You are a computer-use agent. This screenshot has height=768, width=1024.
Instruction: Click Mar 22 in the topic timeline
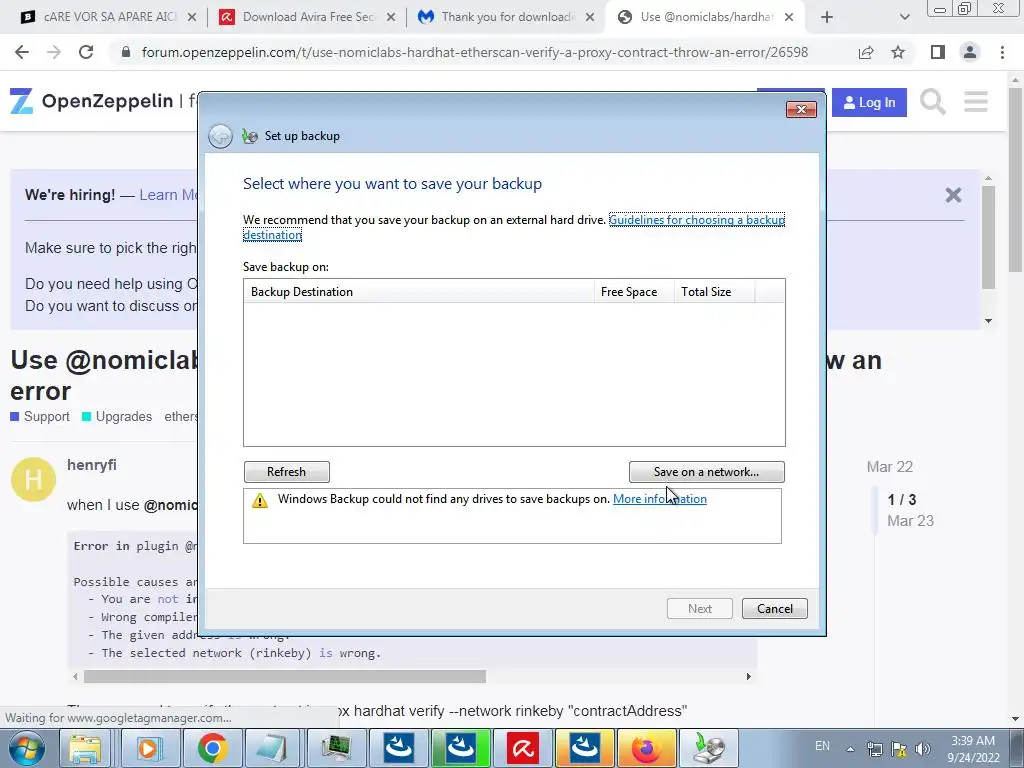coord(889,467)
